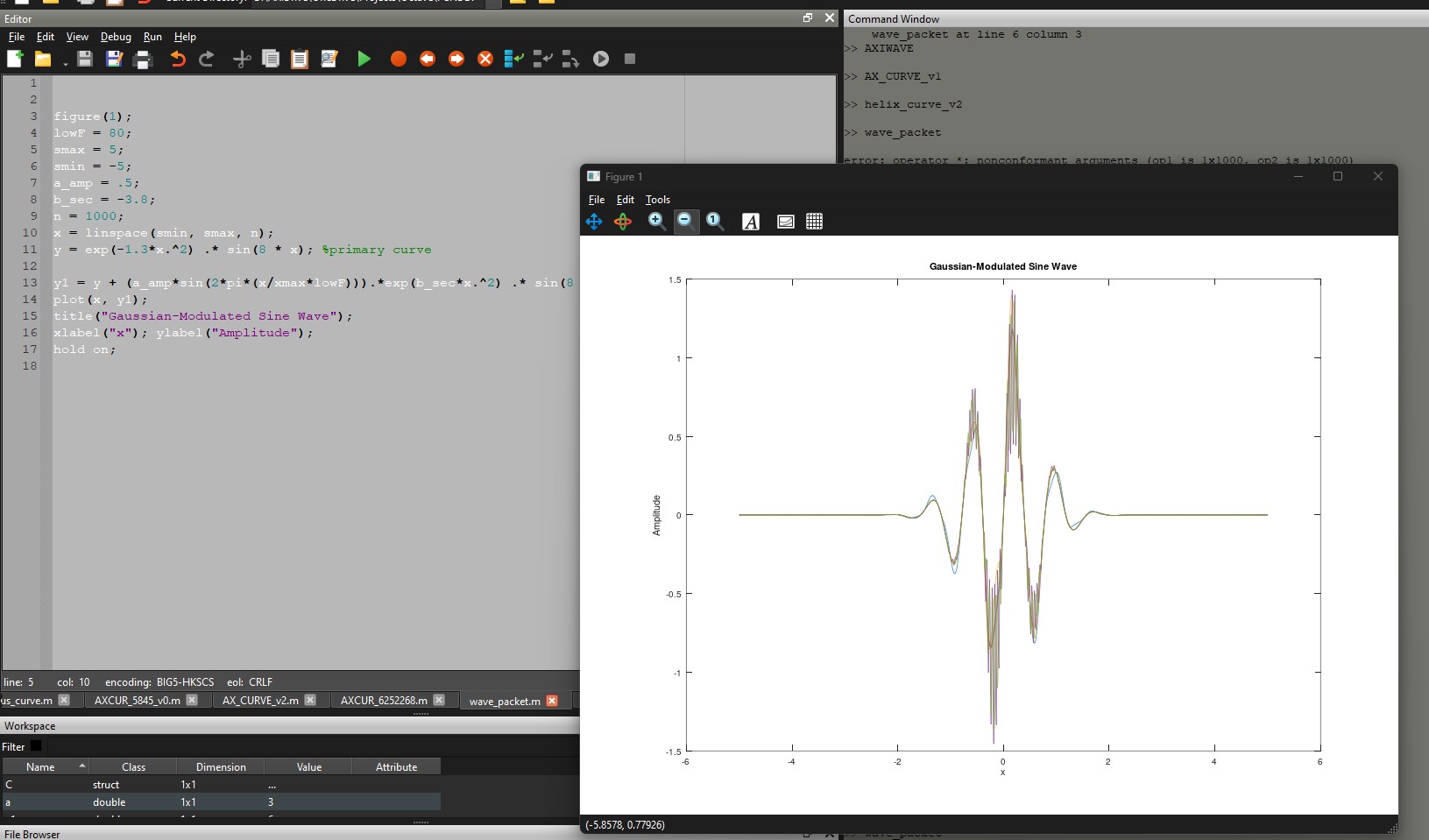
Task: Open the Debug menu in the editor
Action: coord(116,37)
